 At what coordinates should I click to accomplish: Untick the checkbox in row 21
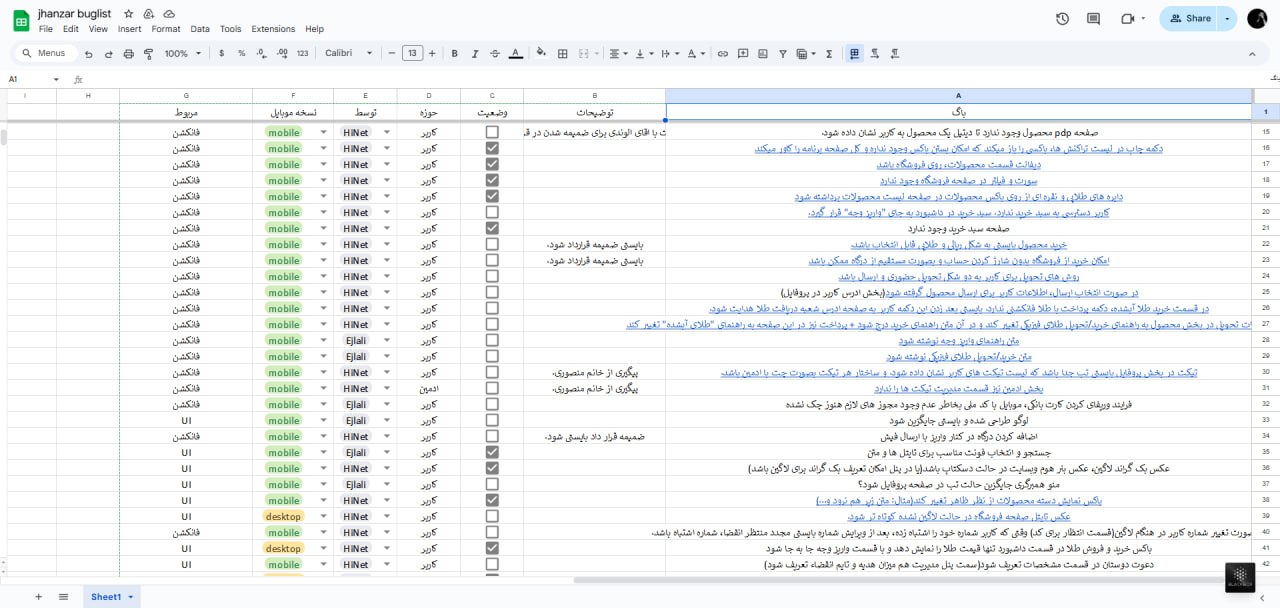[492, 228]
